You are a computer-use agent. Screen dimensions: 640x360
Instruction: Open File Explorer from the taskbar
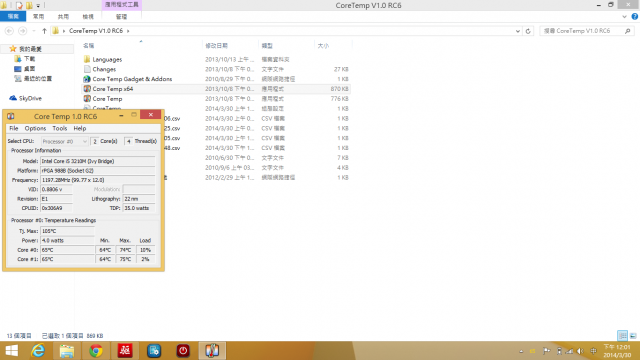point(67,351)
